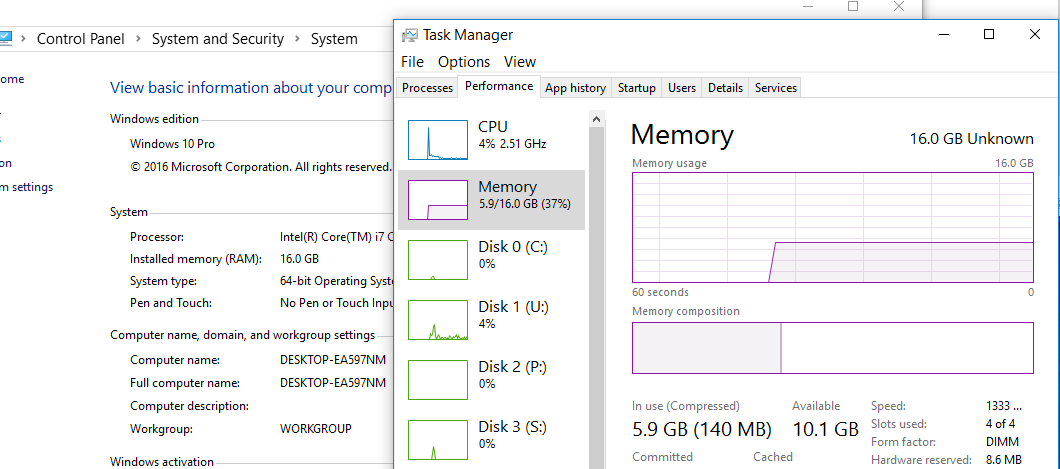Viewport: 1060px width, 469px height.
Task: Select the Disk 3 (S:) graph thumbnail
Action: pyautogui.click(x=438, y=440)
